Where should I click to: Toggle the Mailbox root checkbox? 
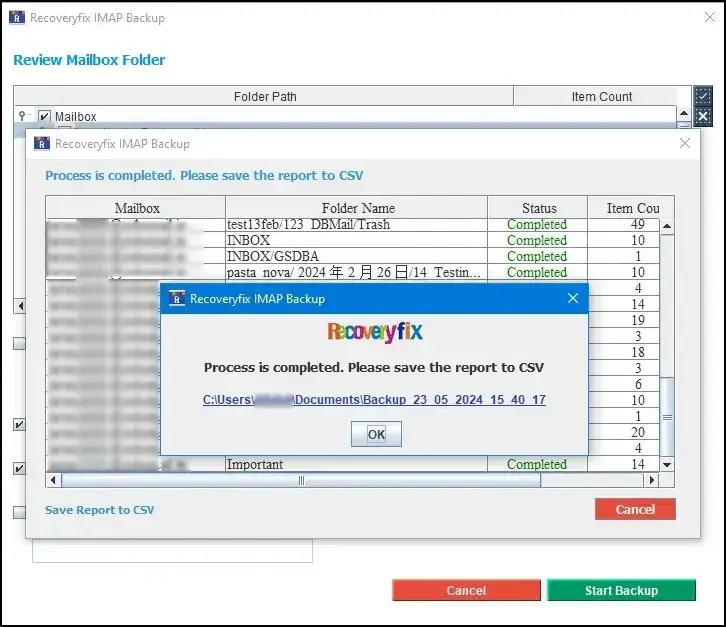(44, 116)
